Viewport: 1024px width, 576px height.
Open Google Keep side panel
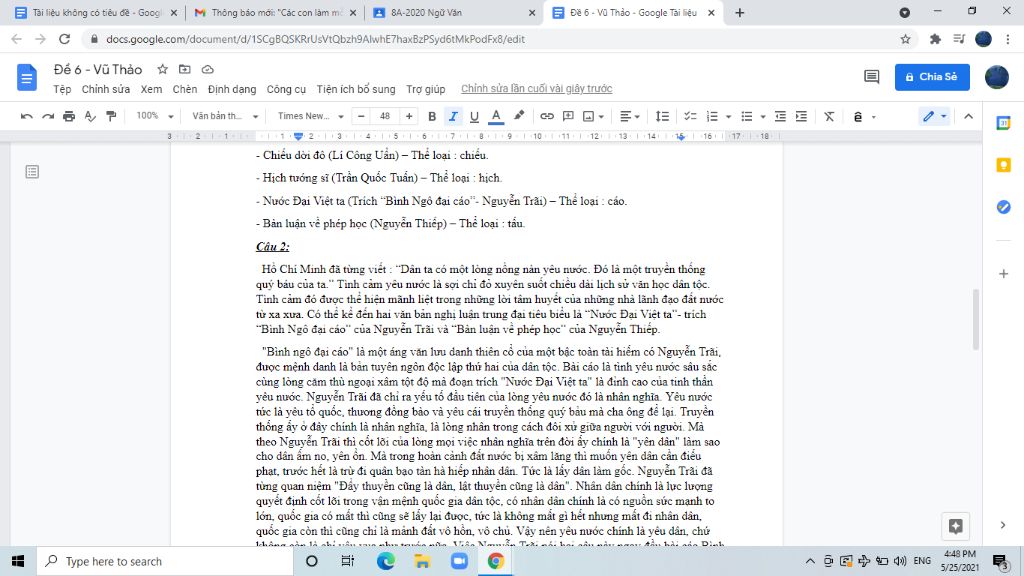click(x=1003, y=165)
